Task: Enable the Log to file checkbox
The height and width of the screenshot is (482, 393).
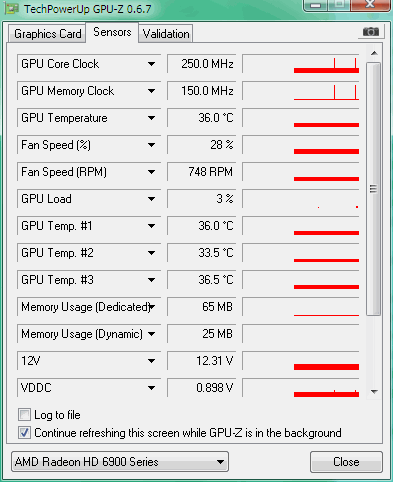Action: (24, 415)
